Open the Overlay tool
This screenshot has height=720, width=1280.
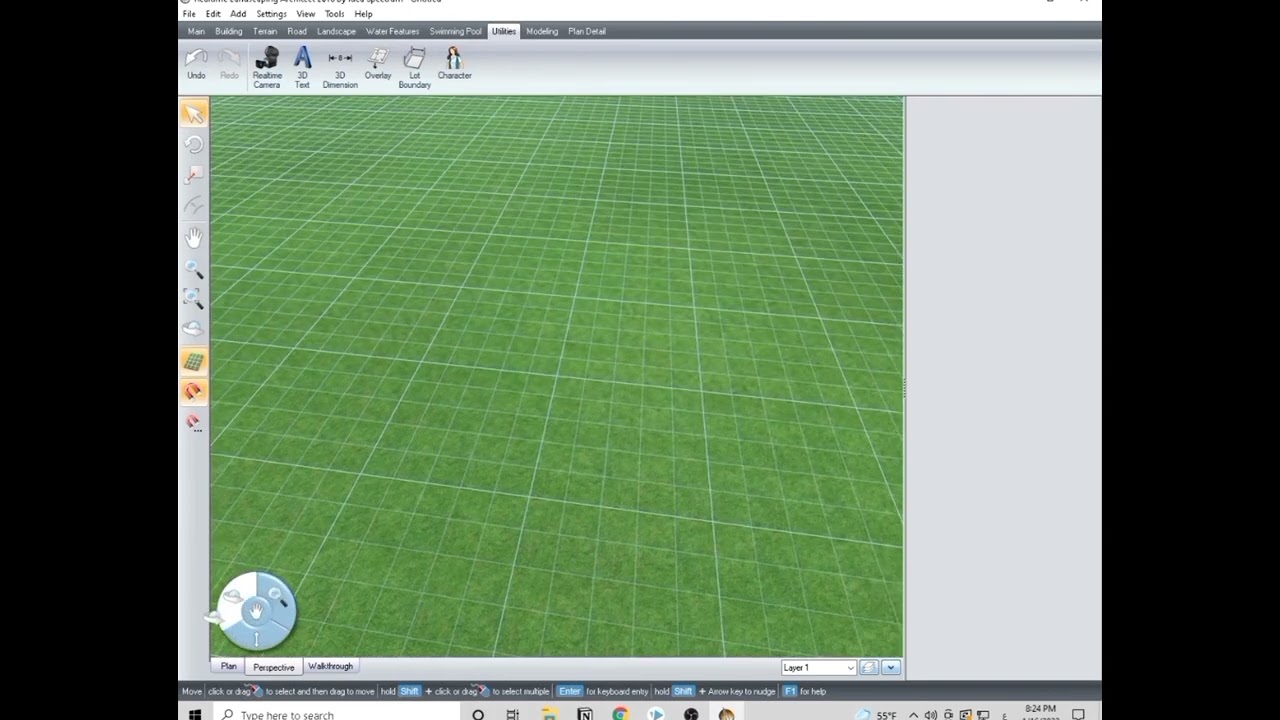tap(378, 64)
